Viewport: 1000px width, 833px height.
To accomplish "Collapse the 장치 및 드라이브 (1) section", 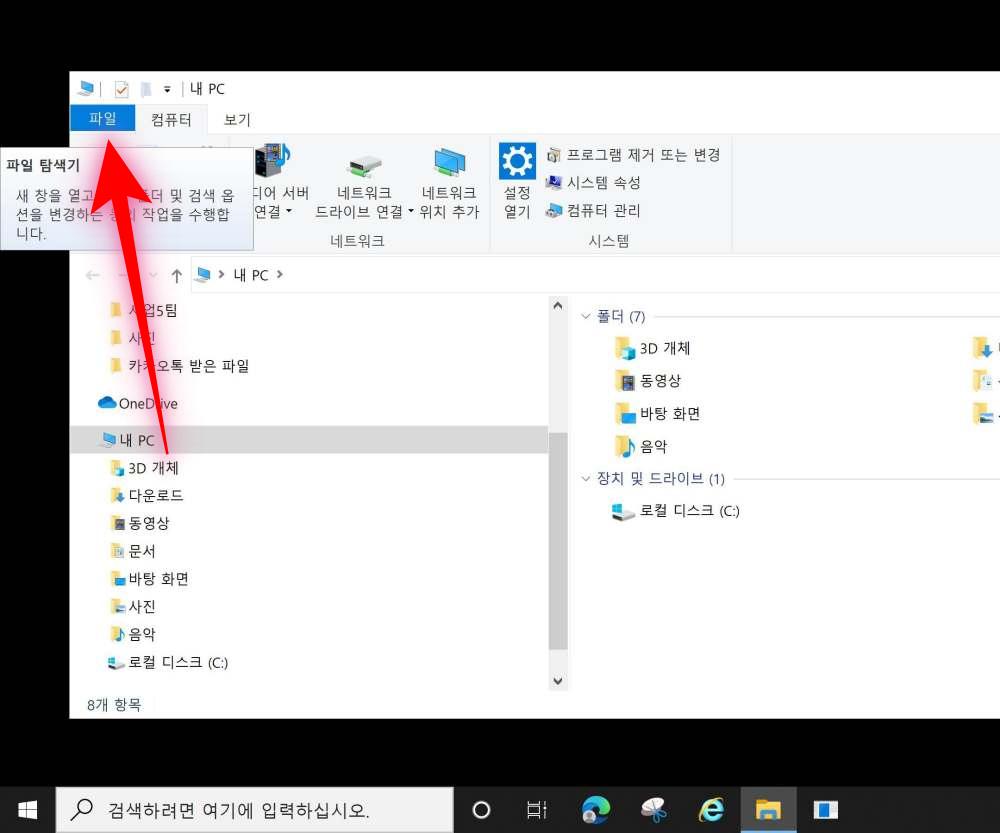I will (x=585, y=478).
